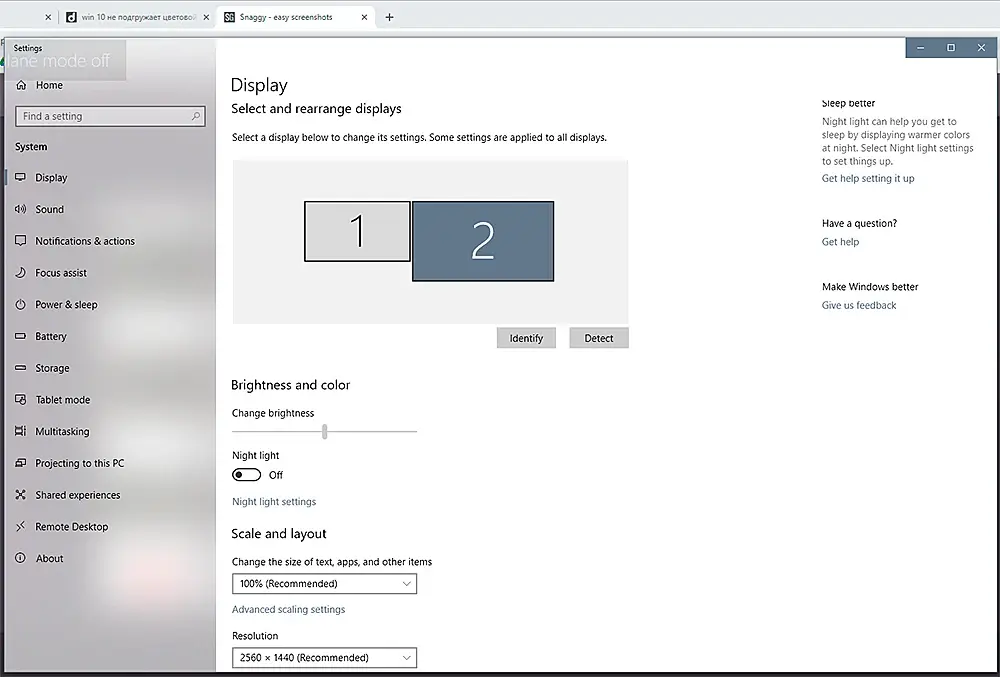Image resolution: width=1000 pixels, height=677 pixels.
Task: Select display 1 monitor box
Action: tap(357, 231)
